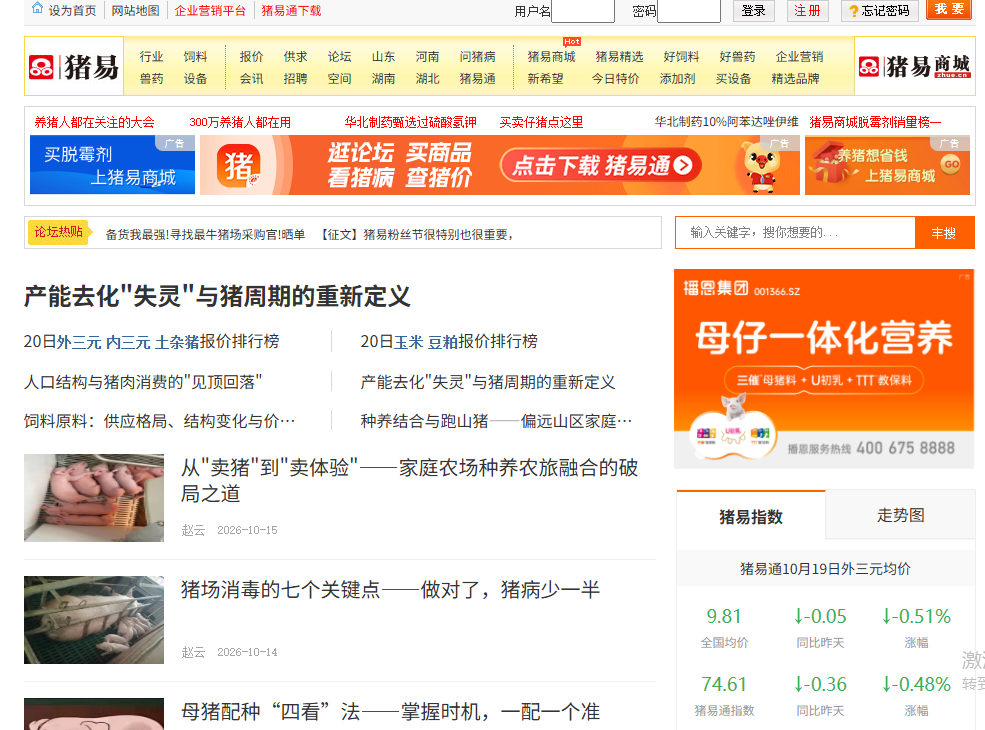Screen dimensions: 985x730
Task: Open the thumbnail for 猪场消毒的七个关键点
Action: pyautogui.click(x=94, y=620)
